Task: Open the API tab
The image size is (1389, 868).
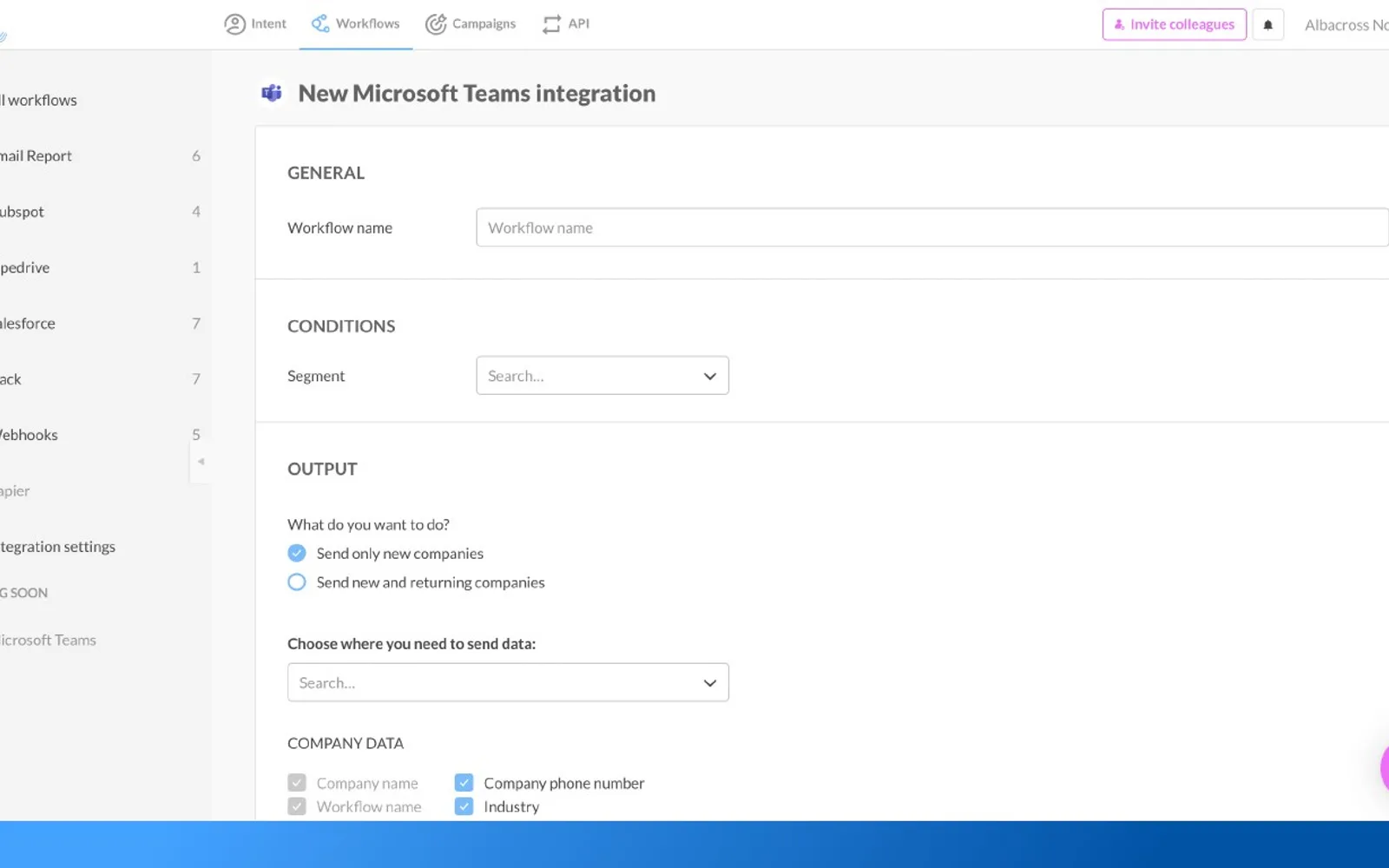Action: click(x=566, y=24)
